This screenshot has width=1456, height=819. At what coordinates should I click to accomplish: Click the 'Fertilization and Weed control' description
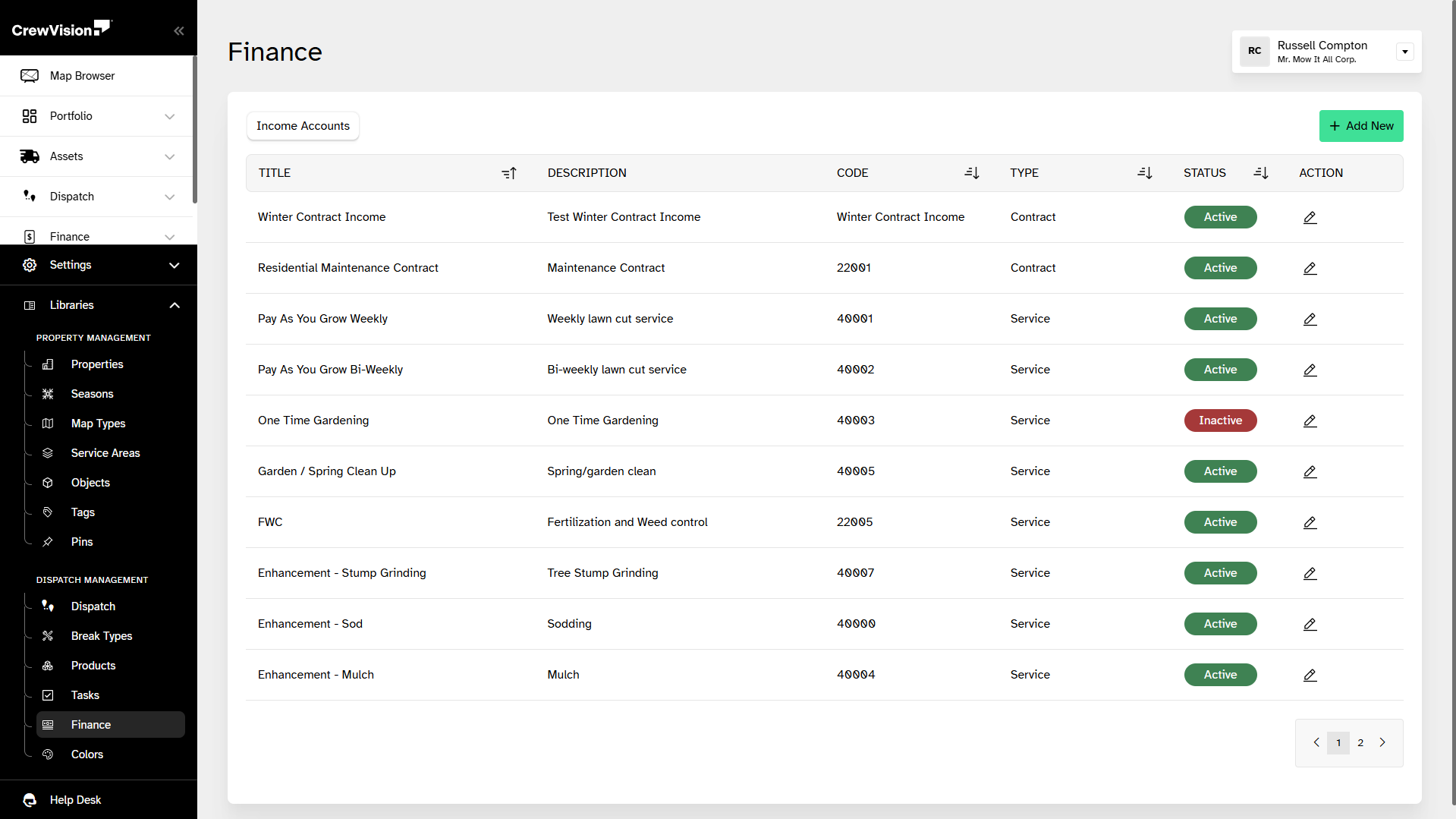(627, 522)
